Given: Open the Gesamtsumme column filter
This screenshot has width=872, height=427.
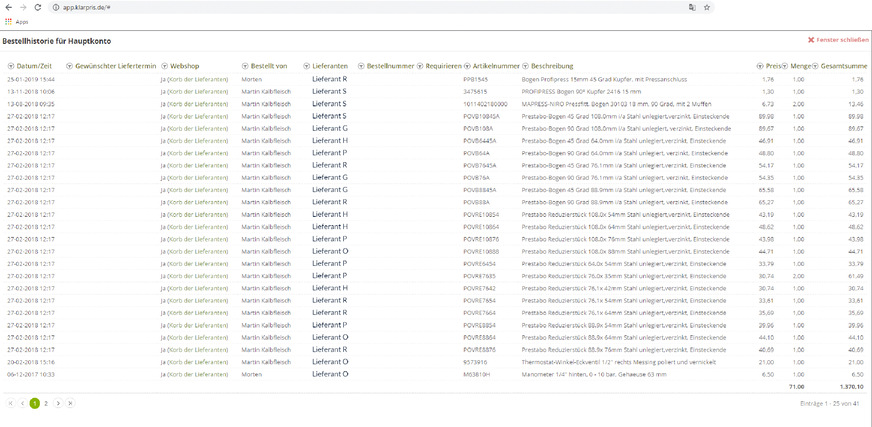Looking at the screenshot, I should pyautogui.click(x=815, y=66).
